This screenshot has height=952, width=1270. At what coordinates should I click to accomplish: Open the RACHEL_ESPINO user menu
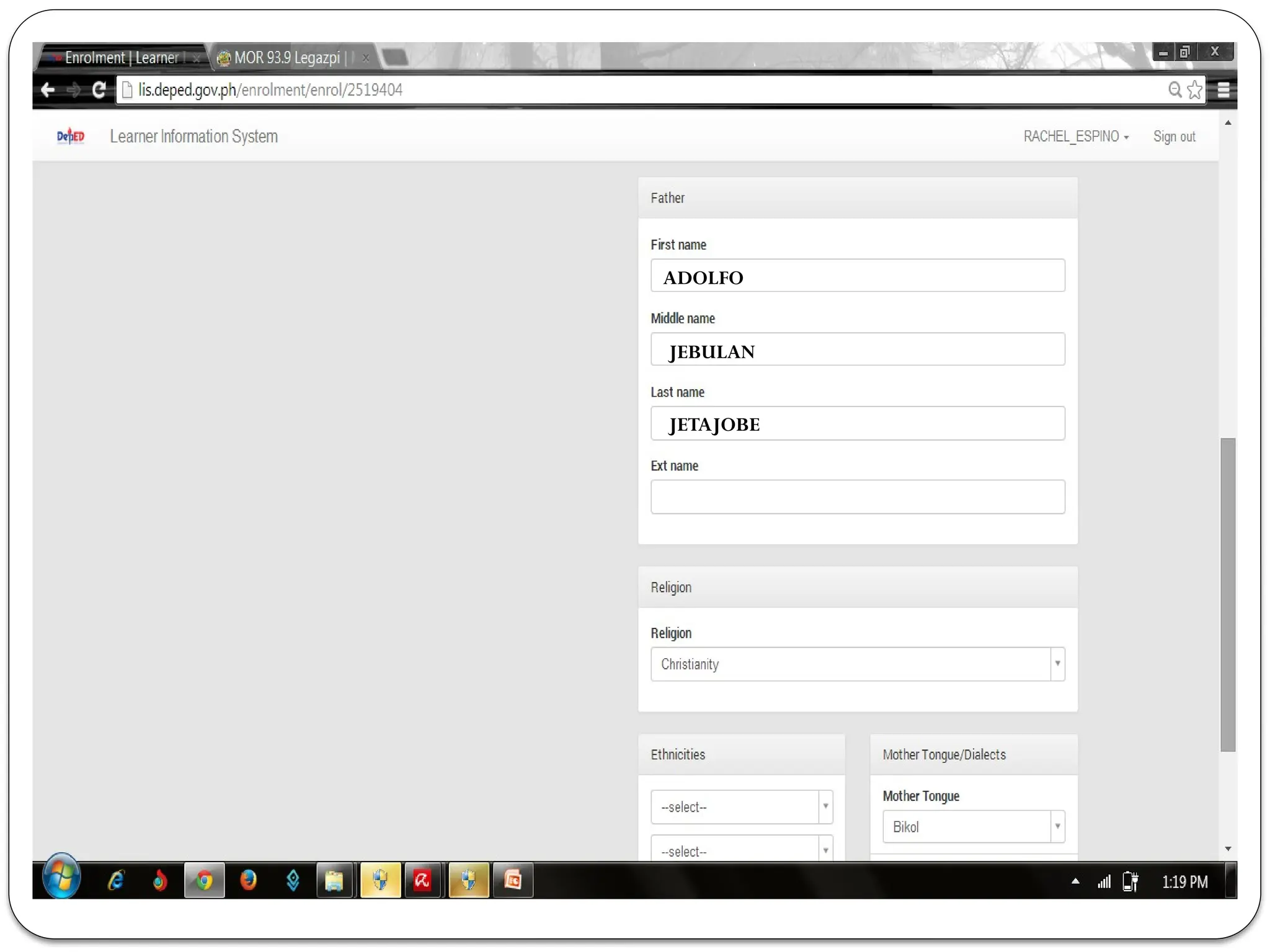pos(1075,136)
